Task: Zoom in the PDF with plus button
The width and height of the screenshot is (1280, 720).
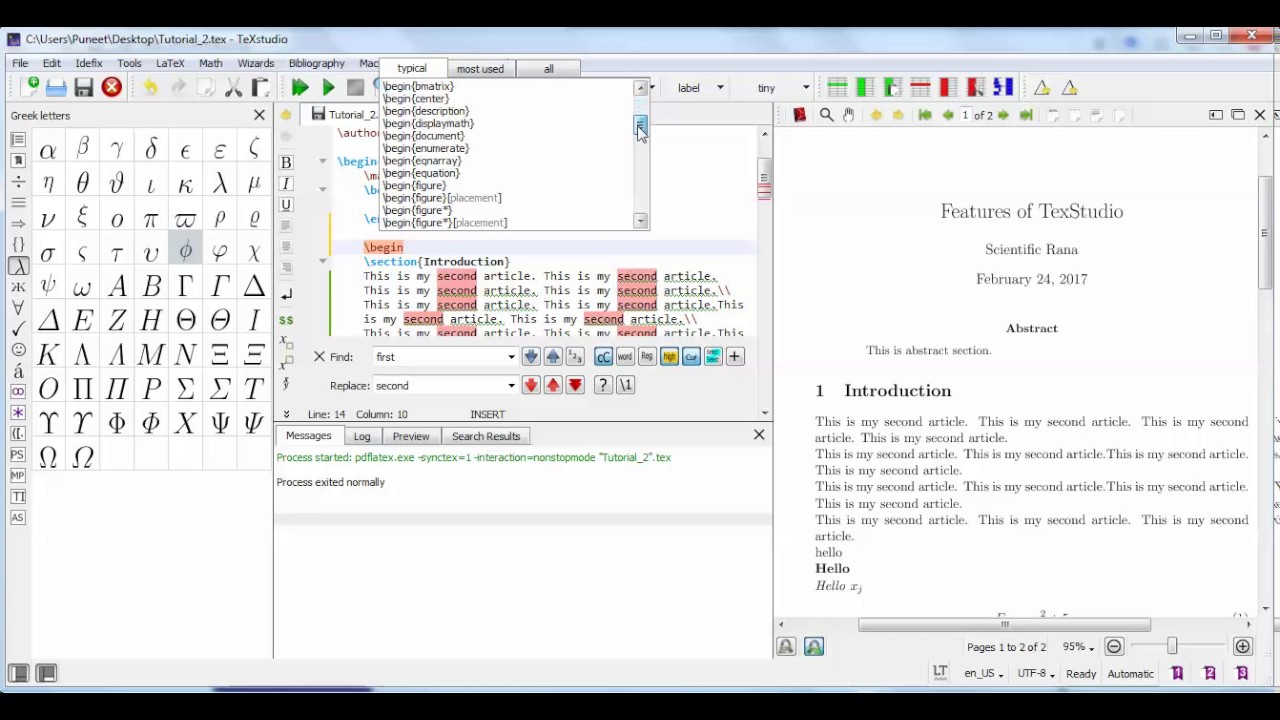Action: (1242, 647)
